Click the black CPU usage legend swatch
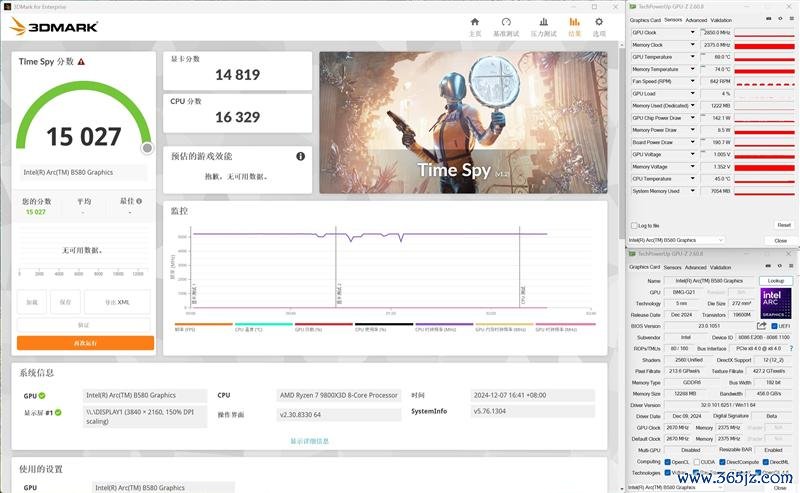Image resolution: width=800 pixels, height=493 pixels. click(384, 324)
